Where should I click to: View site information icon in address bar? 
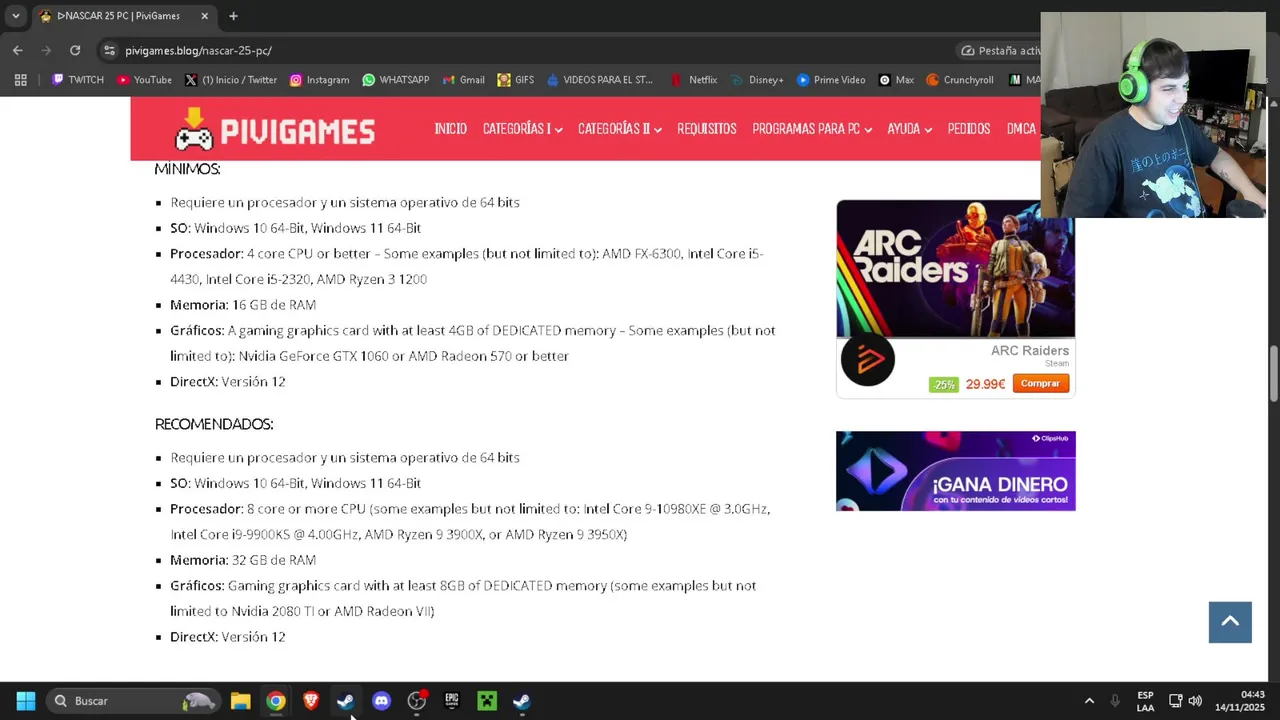coord(109,50)
